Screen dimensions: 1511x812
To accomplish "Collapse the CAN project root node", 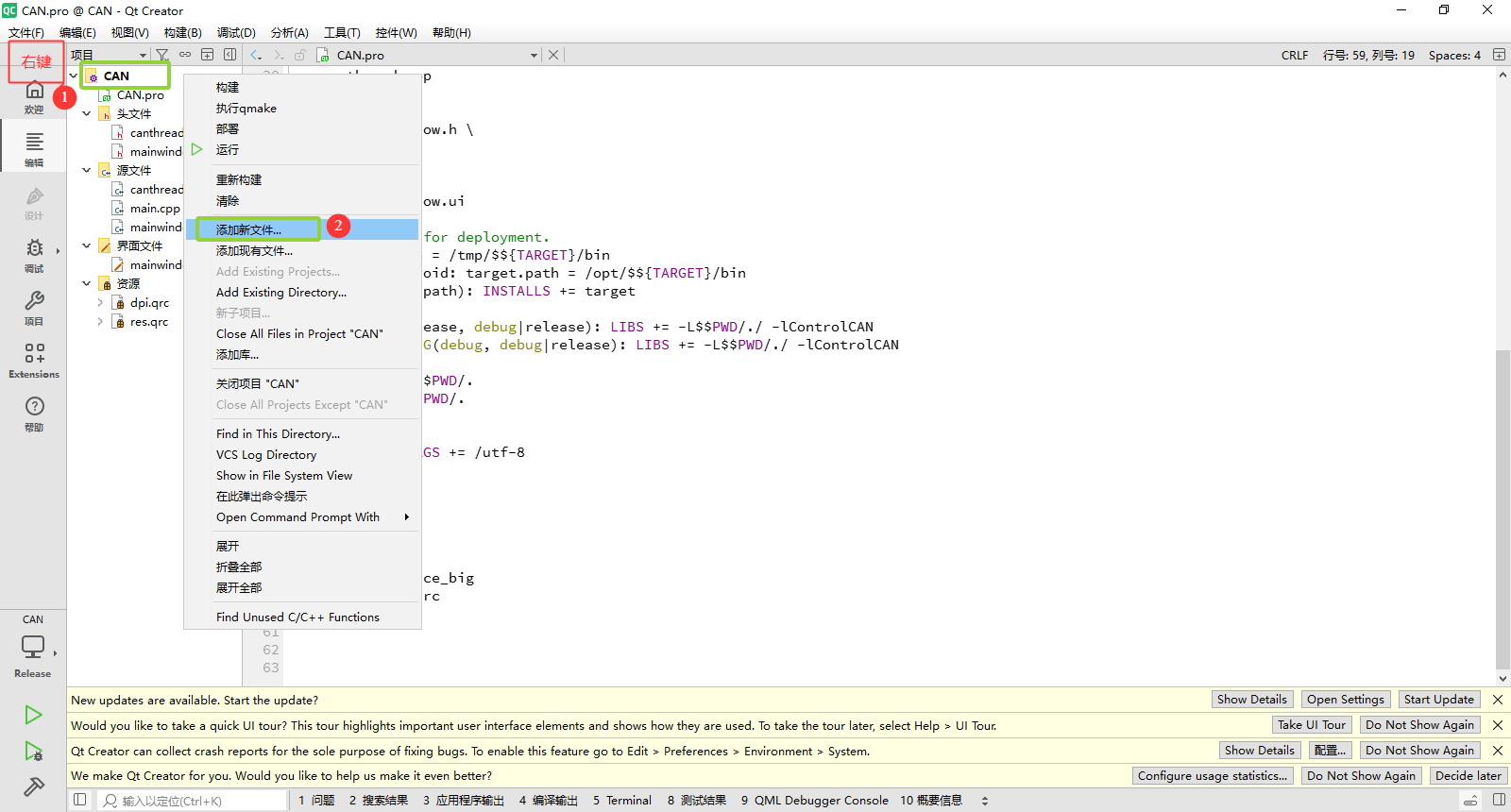I will click(x=74, y=76).
